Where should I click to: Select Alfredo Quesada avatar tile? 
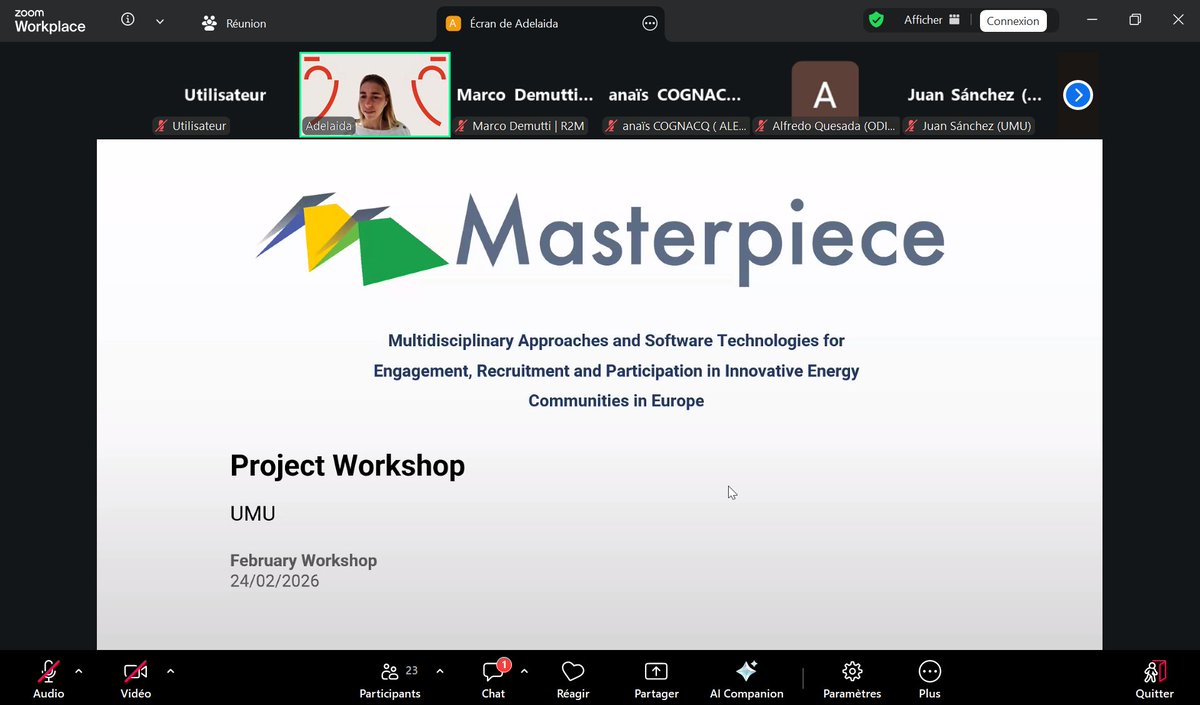coord(825,95)
